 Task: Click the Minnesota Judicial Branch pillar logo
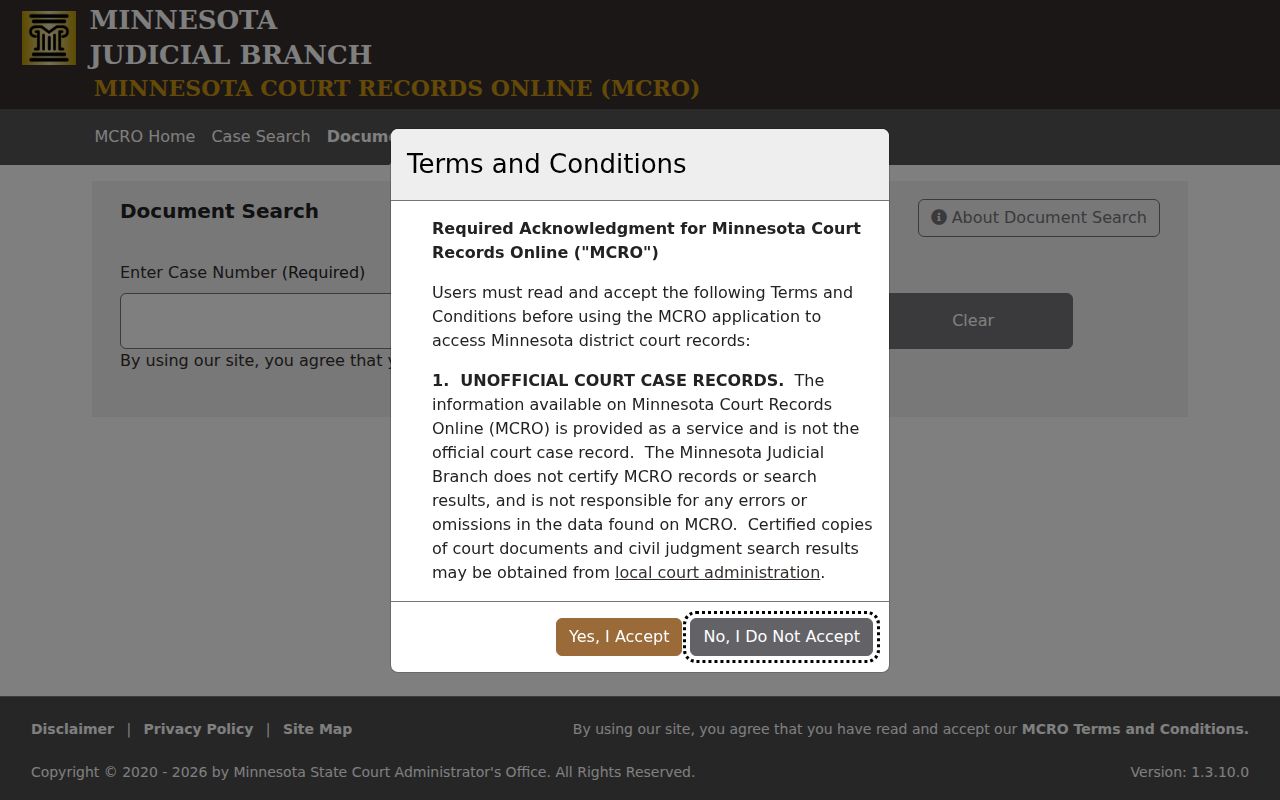tap(49, 38)
